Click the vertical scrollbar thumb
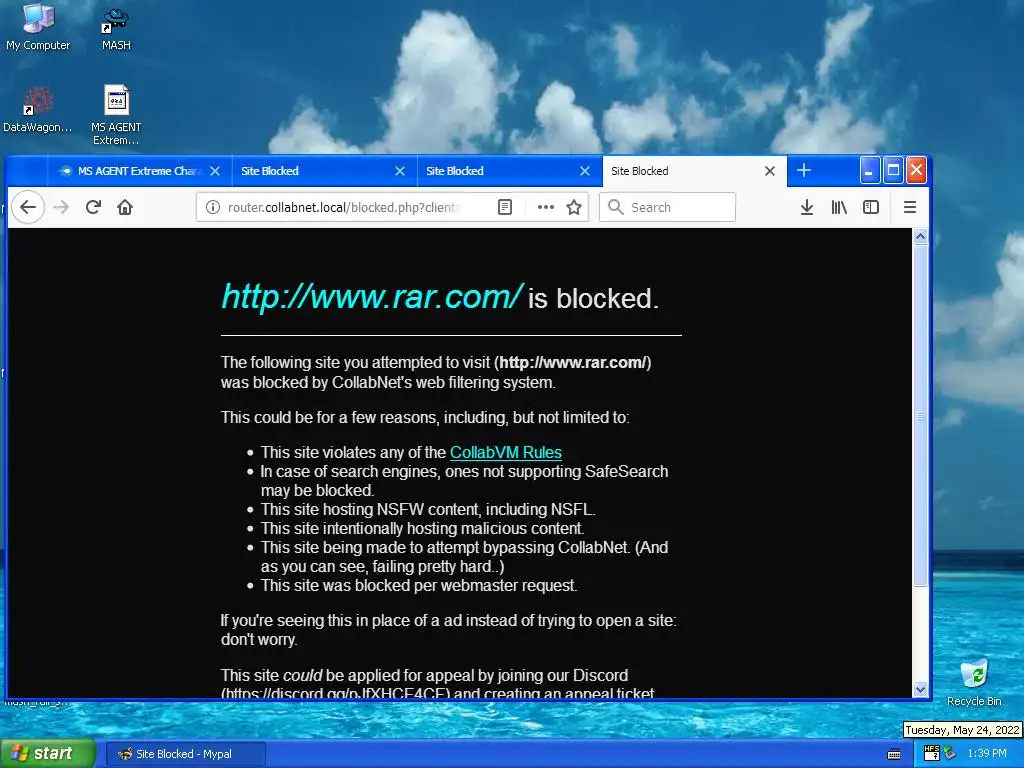Screen dimensions: 1024x768 coord(920,415)
